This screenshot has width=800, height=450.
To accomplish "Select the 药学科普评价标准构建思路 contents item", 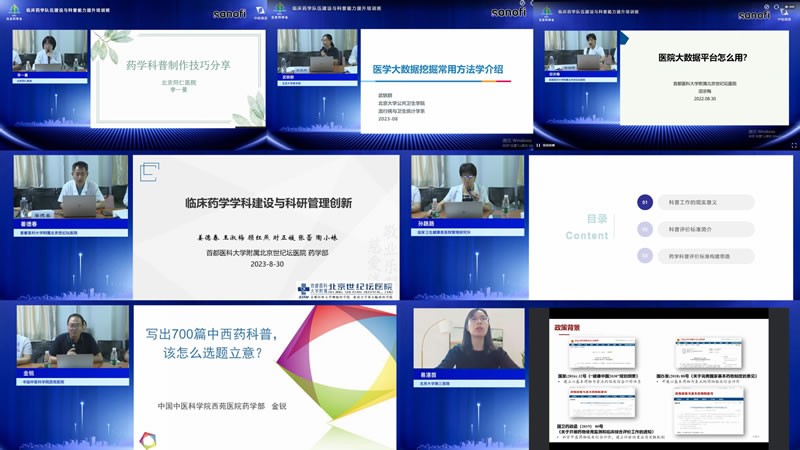I will click(706, 256).
